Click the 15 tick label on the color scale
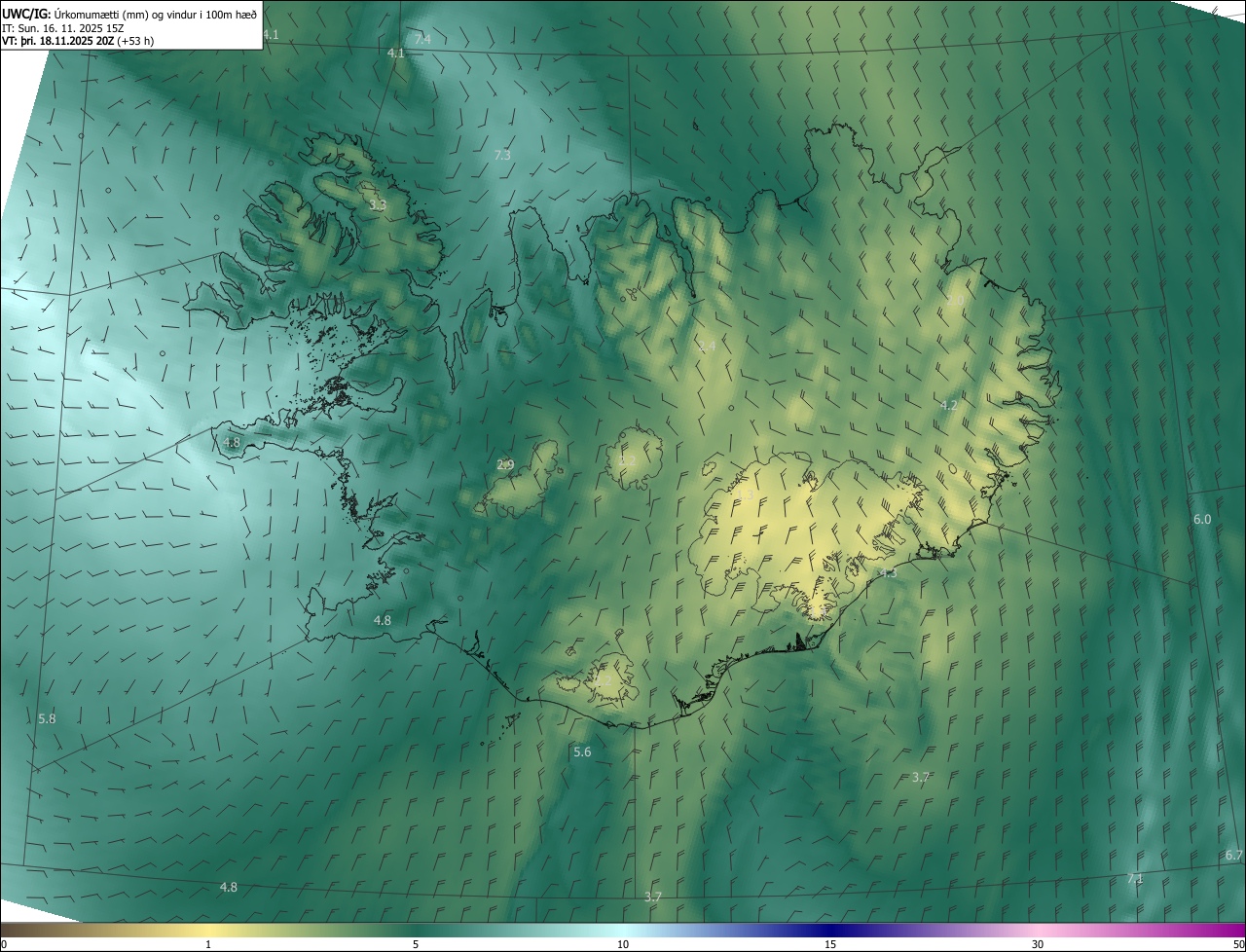 click(x=830, y=944)
